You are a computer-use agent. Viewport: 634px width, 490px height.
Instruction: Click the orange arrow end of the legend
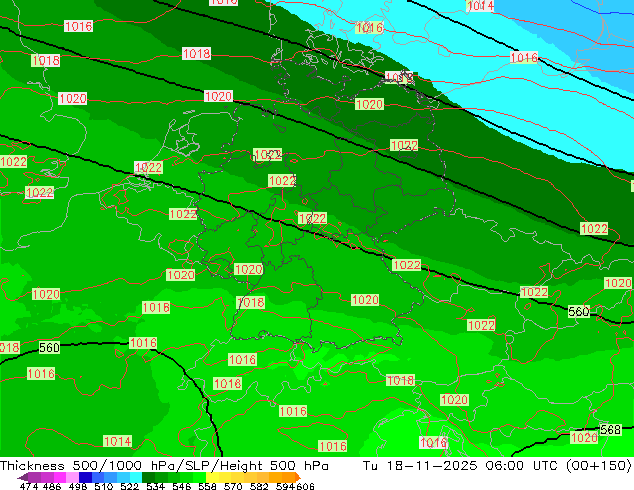tap(298, 477)
